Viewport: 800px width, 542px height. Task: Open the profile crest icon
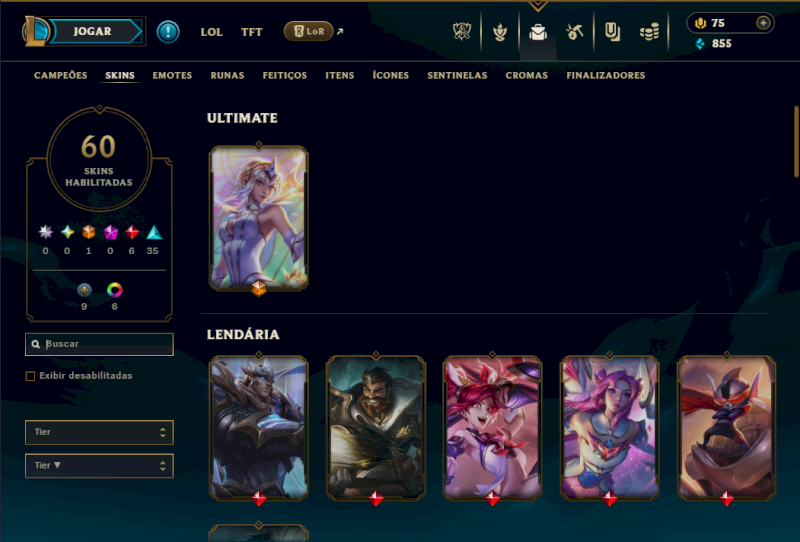[x=500, y=32]
